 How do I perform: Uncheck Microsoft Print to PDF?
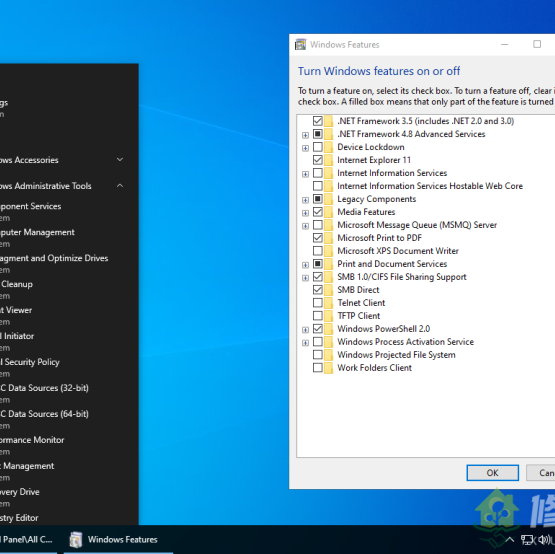[317, 238]
